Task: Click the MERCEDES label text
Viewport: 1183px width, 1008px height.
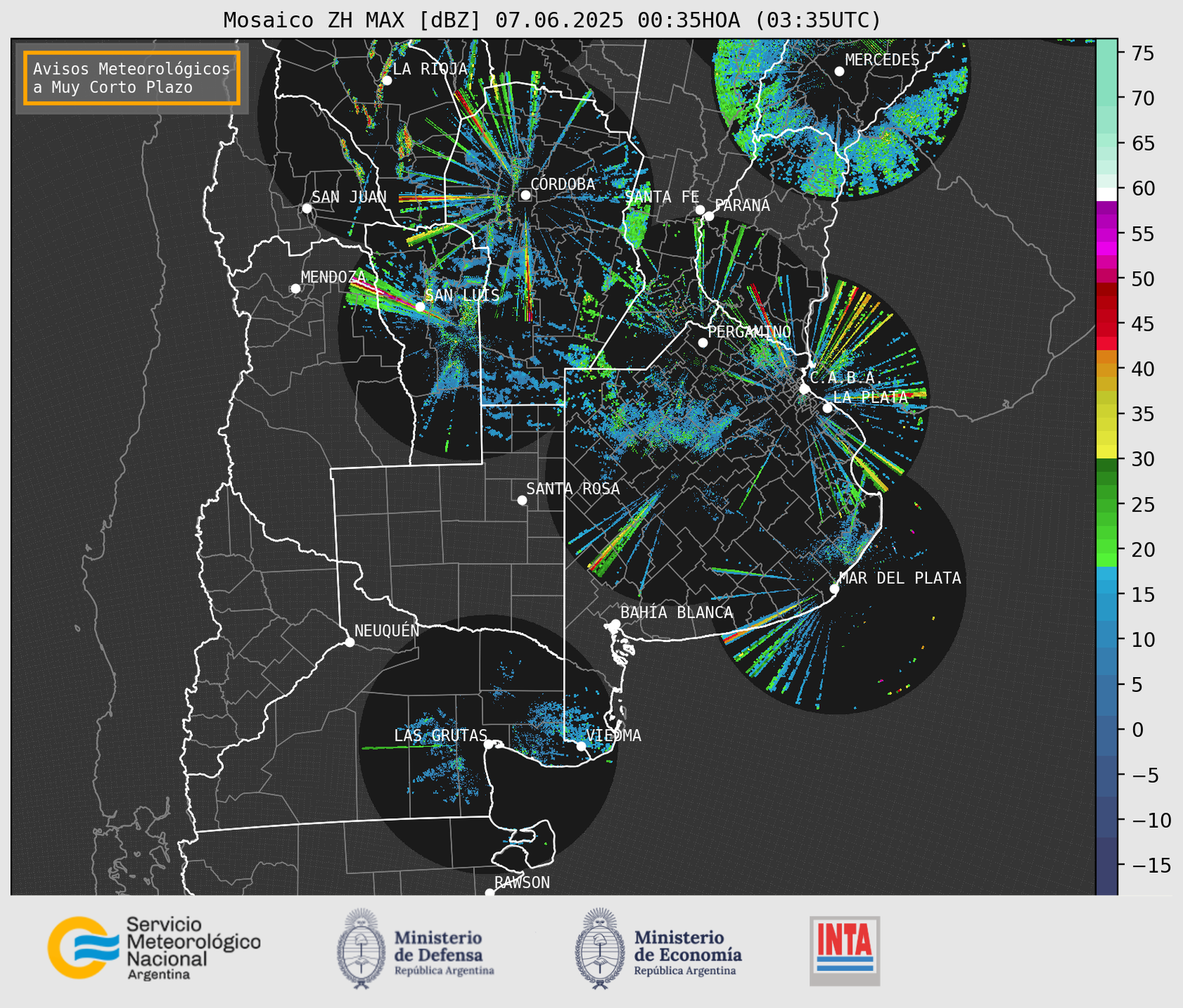Action: (882, 60)
